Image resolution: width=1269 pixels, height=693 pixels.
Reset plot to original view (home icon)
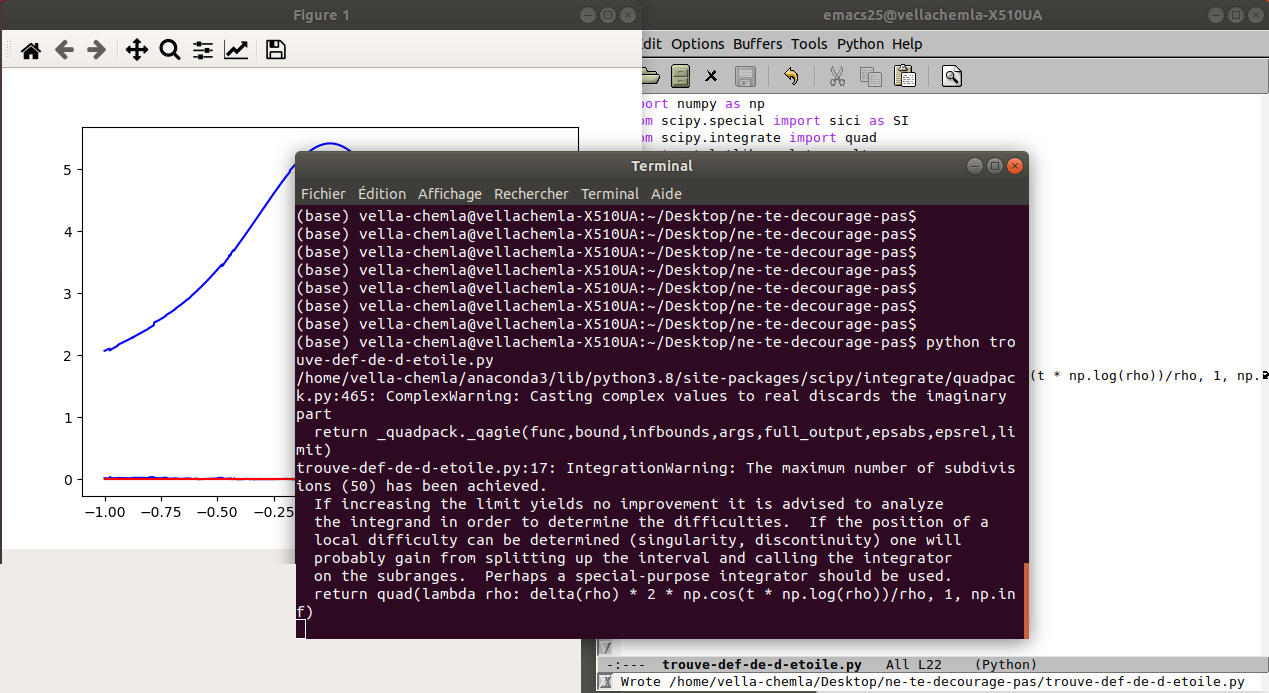pyautogui.click(x=31, y=50)
